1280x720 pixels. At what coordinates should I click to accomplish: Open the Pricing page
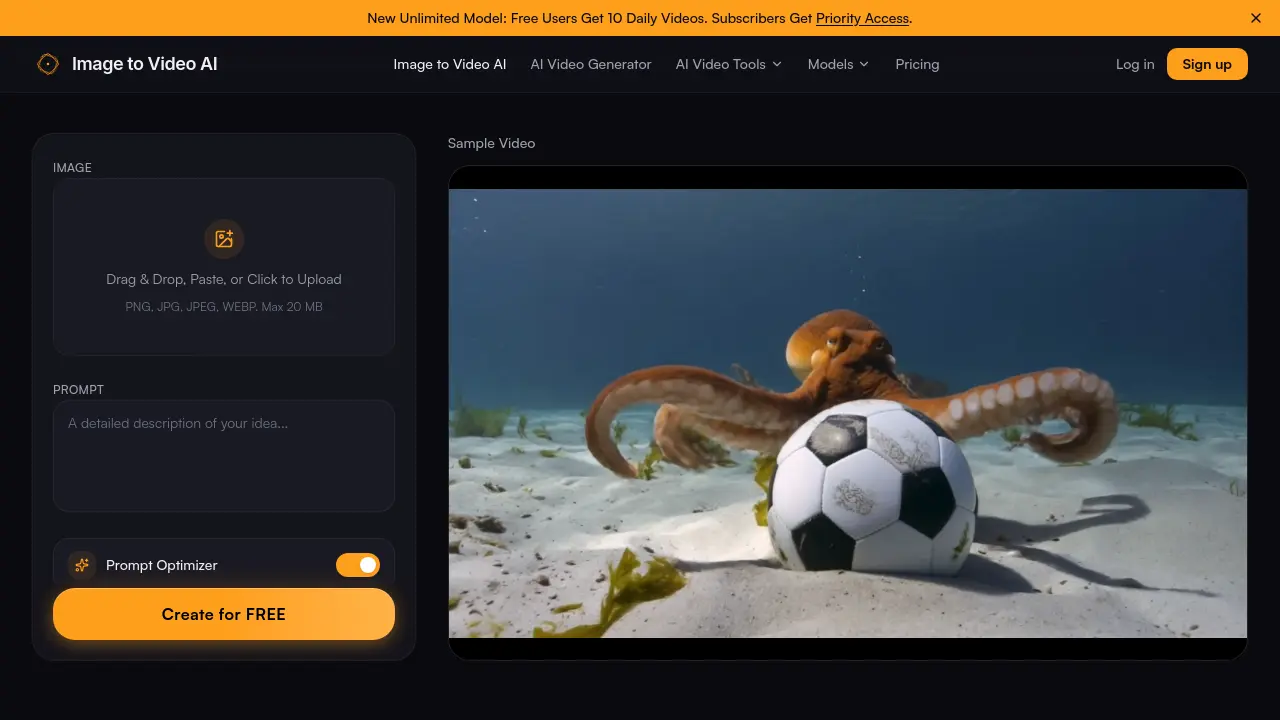(x=917, y=64)
